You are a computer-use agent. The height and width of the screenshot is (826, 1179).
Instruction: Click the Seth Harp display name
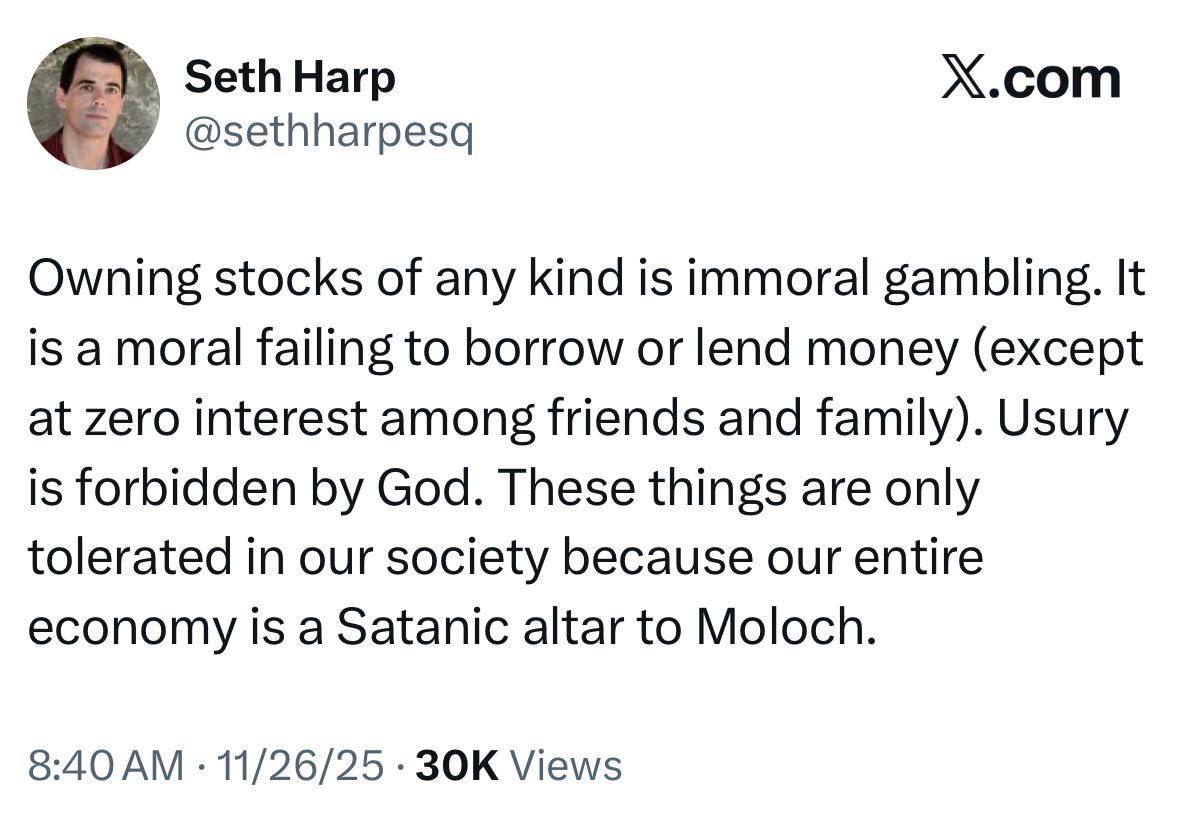[289, 78]
